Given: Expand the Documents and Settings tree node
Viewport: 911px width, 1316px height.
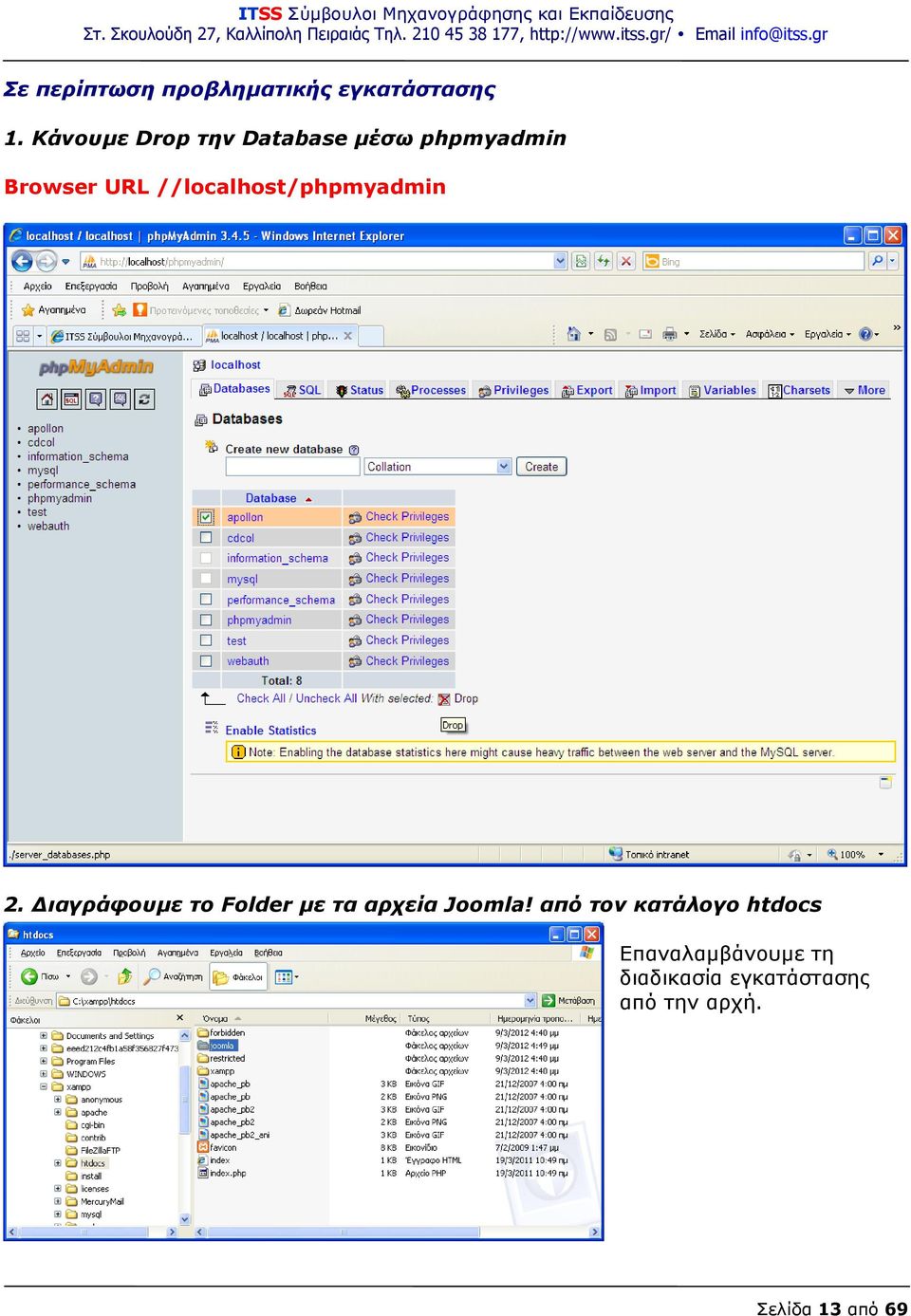Looking at the screenshot, I should click(43, 1036).
